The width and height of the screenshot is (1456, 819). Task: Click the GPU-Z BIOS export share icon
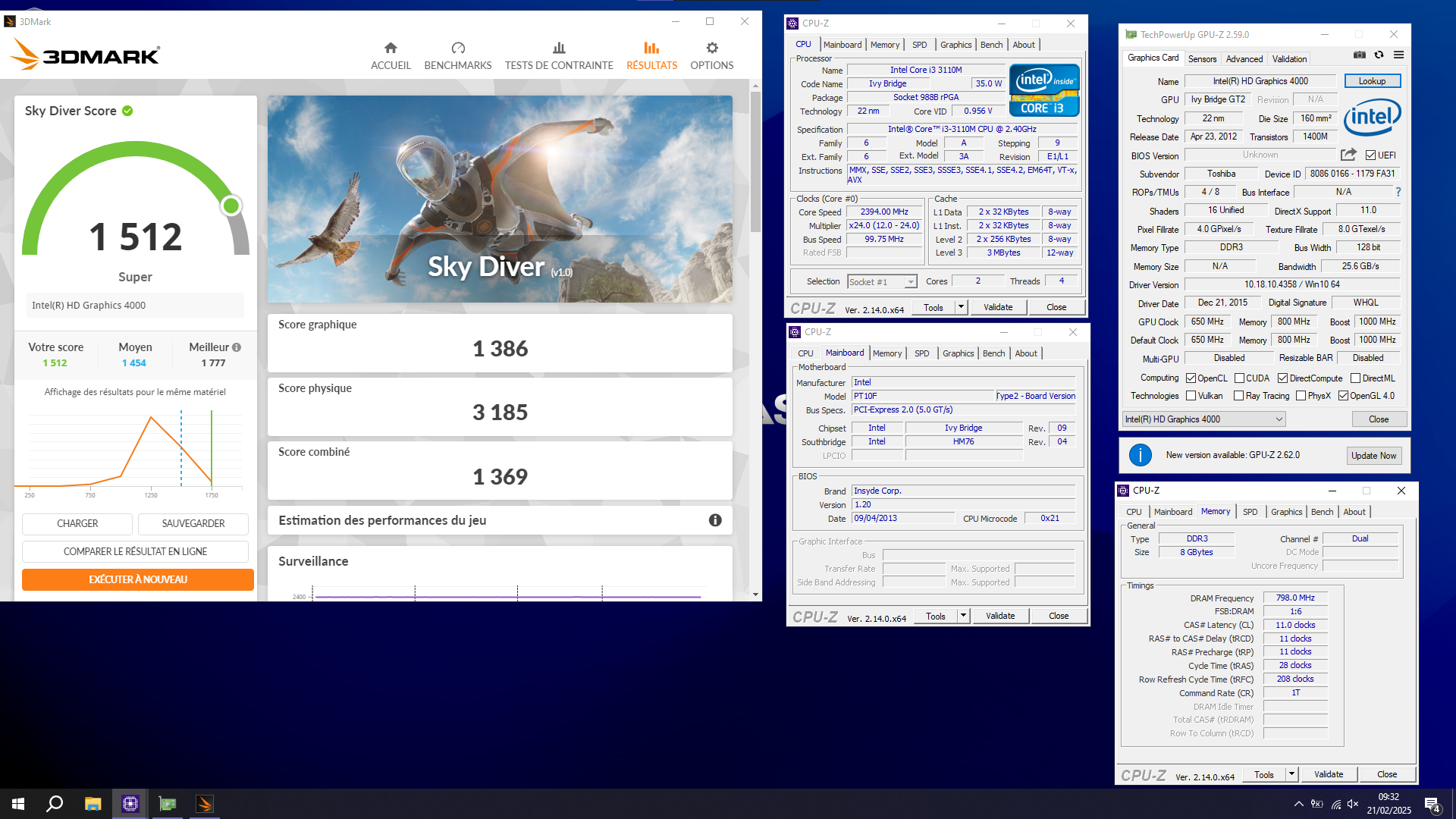[x=1348, y=155]
